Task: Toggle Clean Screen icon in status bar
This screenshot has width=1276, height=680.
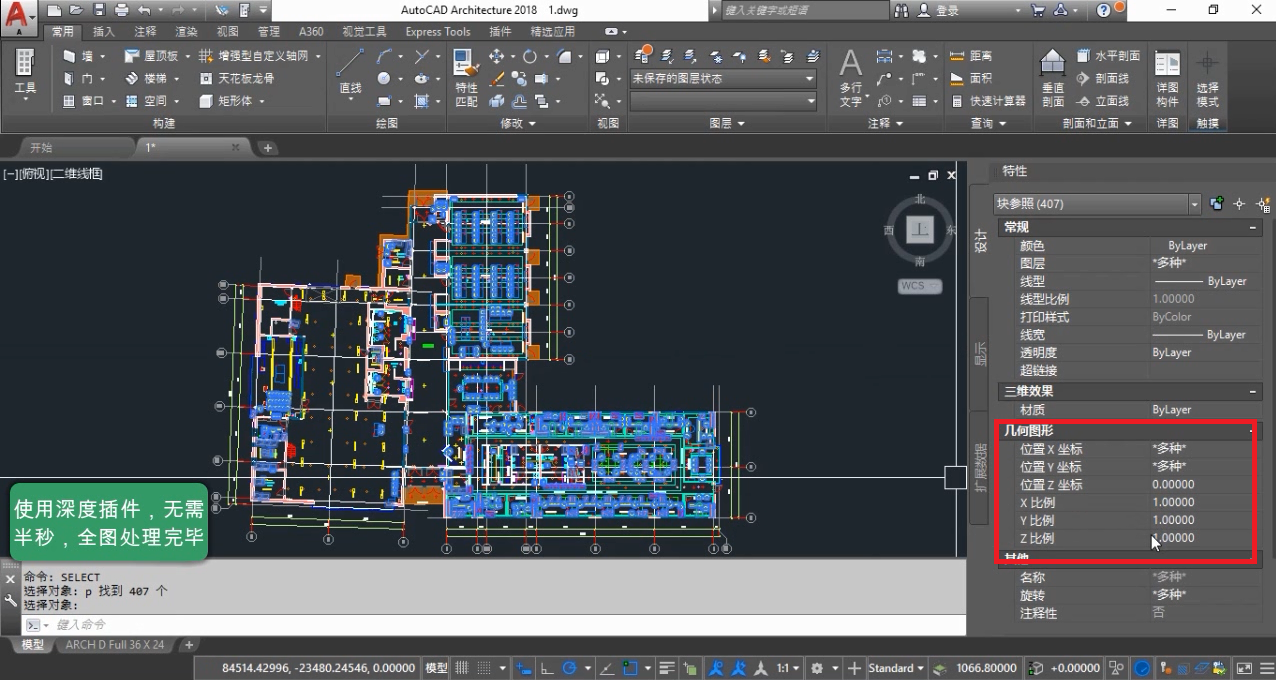Action: coord(1244,668)
